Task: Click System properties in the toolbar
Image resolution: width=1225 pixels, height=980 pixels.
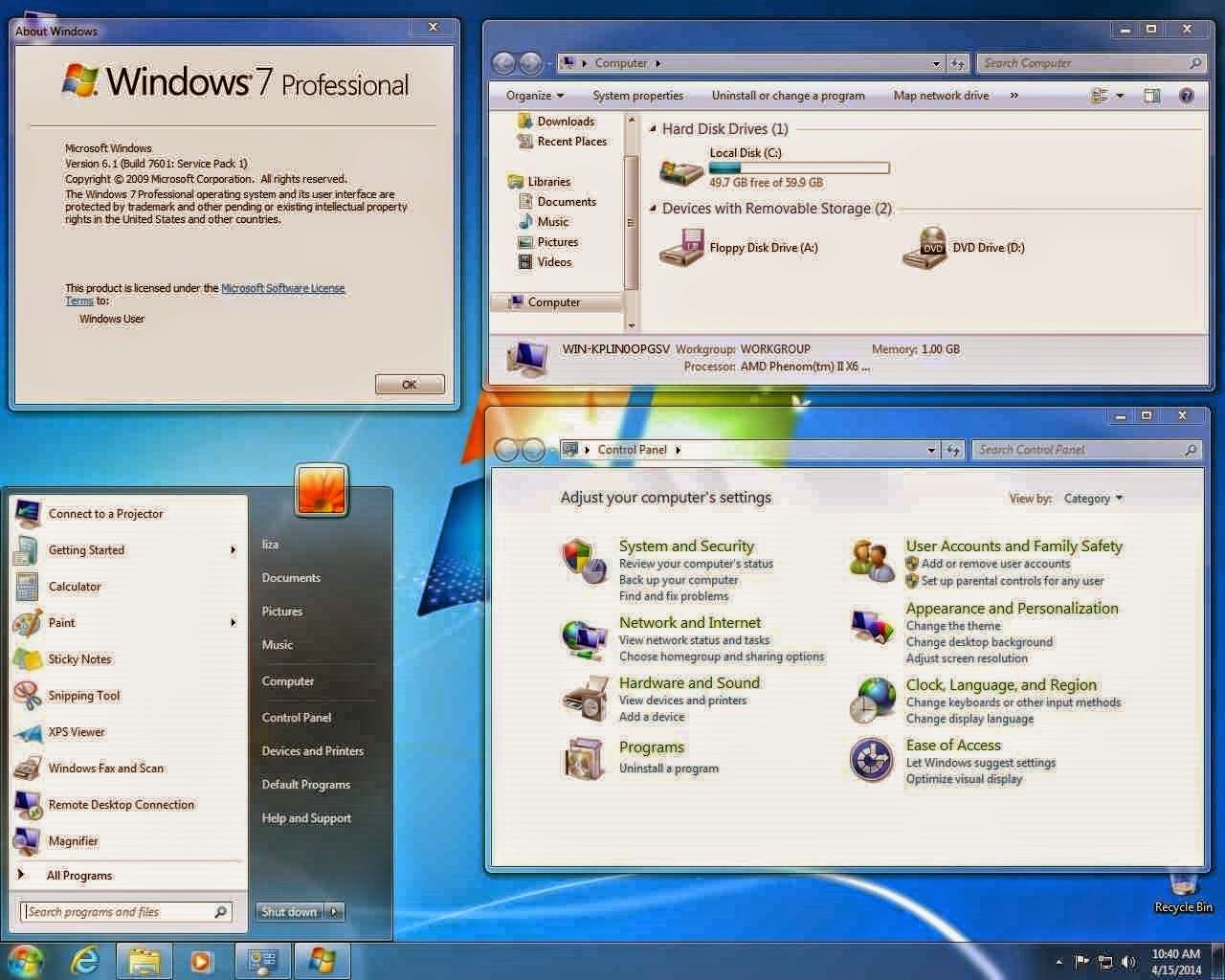Action: (637, 96)
